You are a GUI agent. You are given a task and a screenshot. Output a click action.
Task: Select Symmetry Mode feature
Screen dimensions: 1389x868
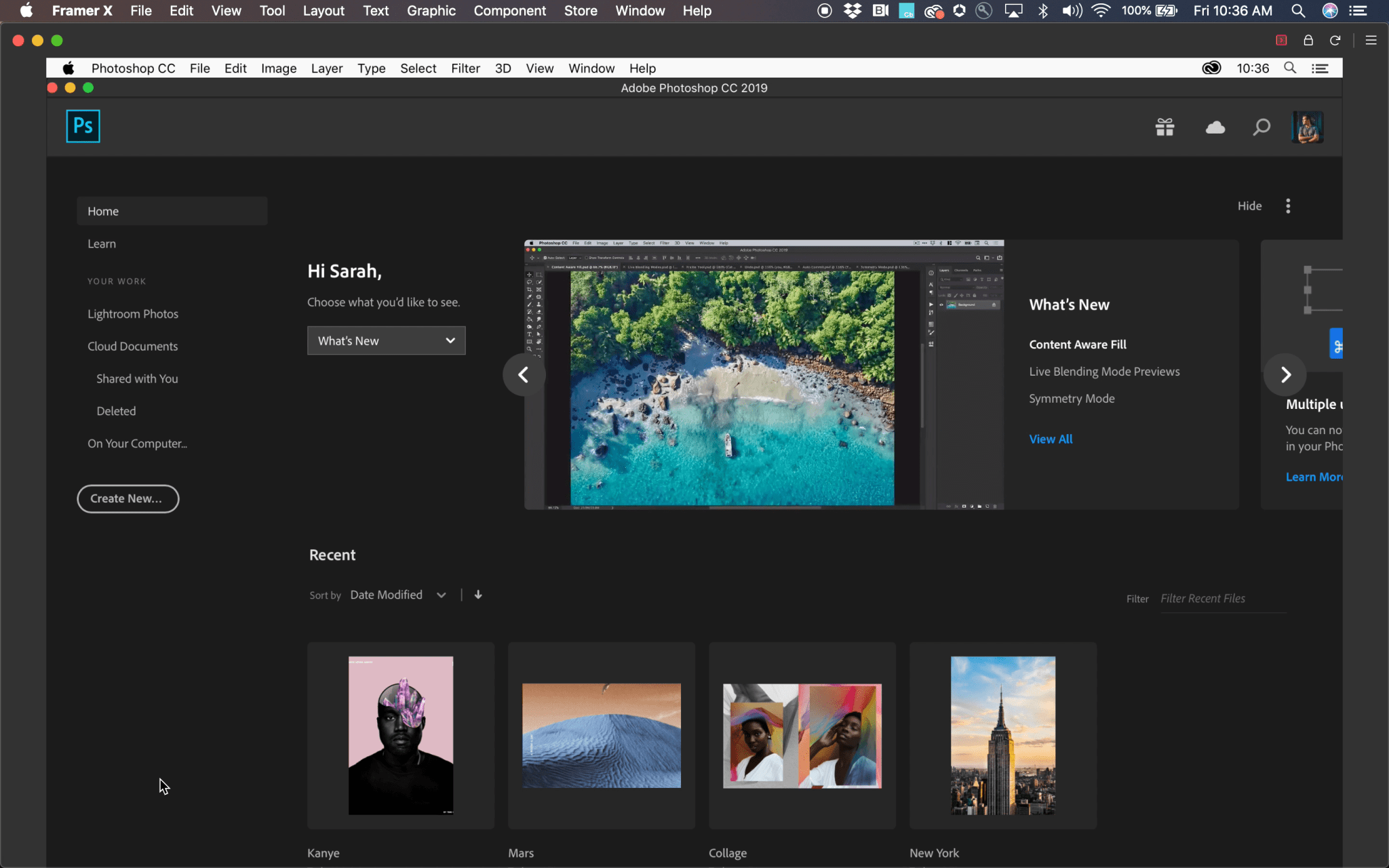point(1072,399)
